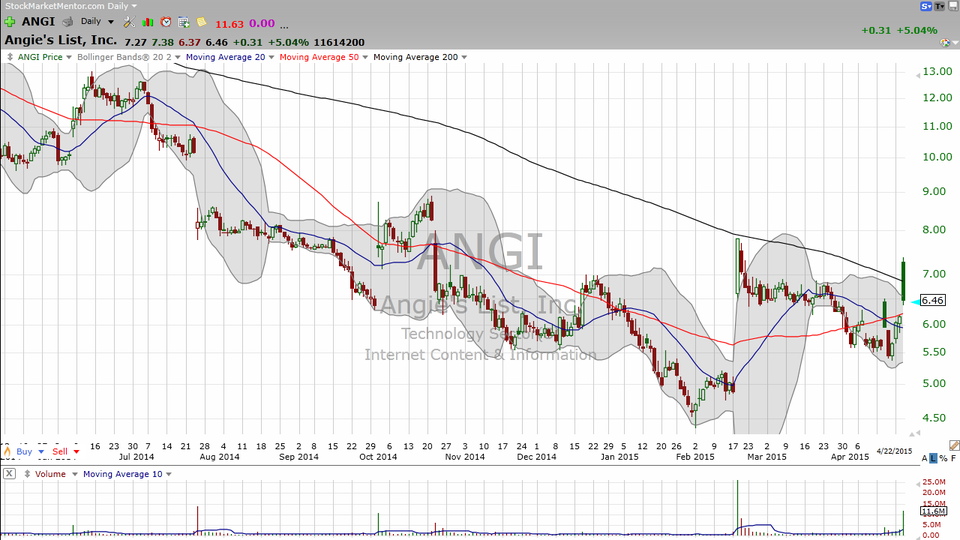Image resolution: width=960 pixels, height=540 pixels.
Task: Open the T dropdown button at top right
Action: 940,6
